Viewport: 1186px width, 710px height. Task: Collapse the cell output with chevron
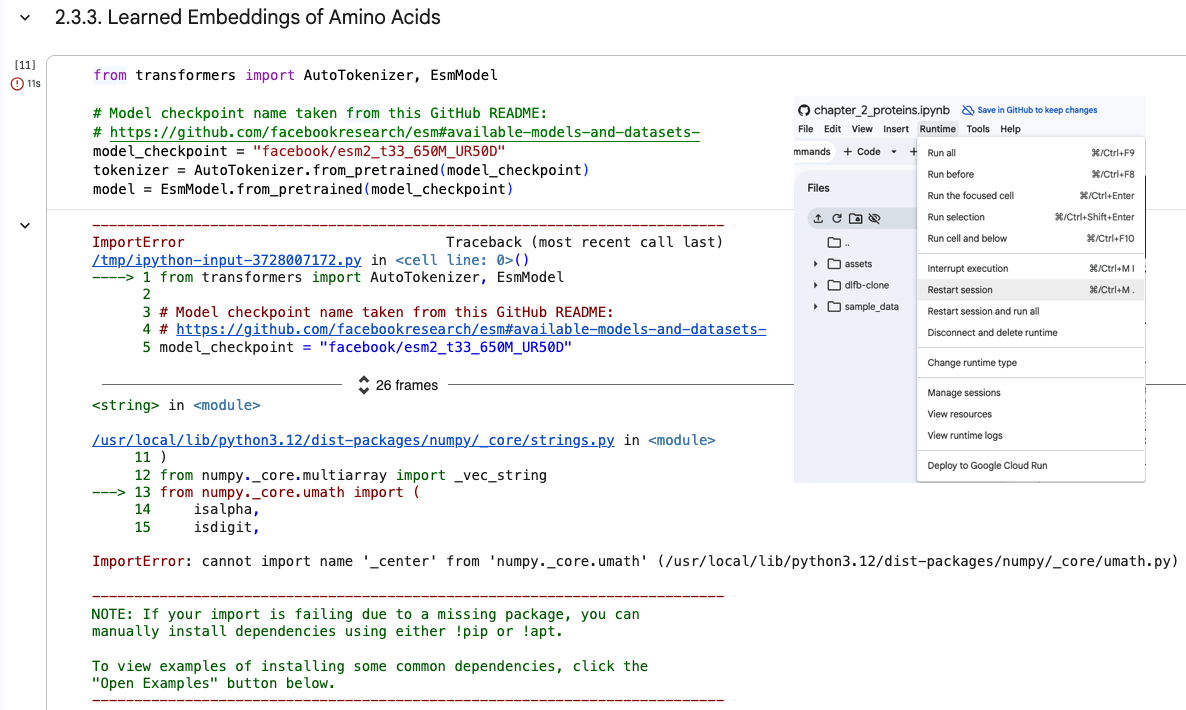click(25, 225)
